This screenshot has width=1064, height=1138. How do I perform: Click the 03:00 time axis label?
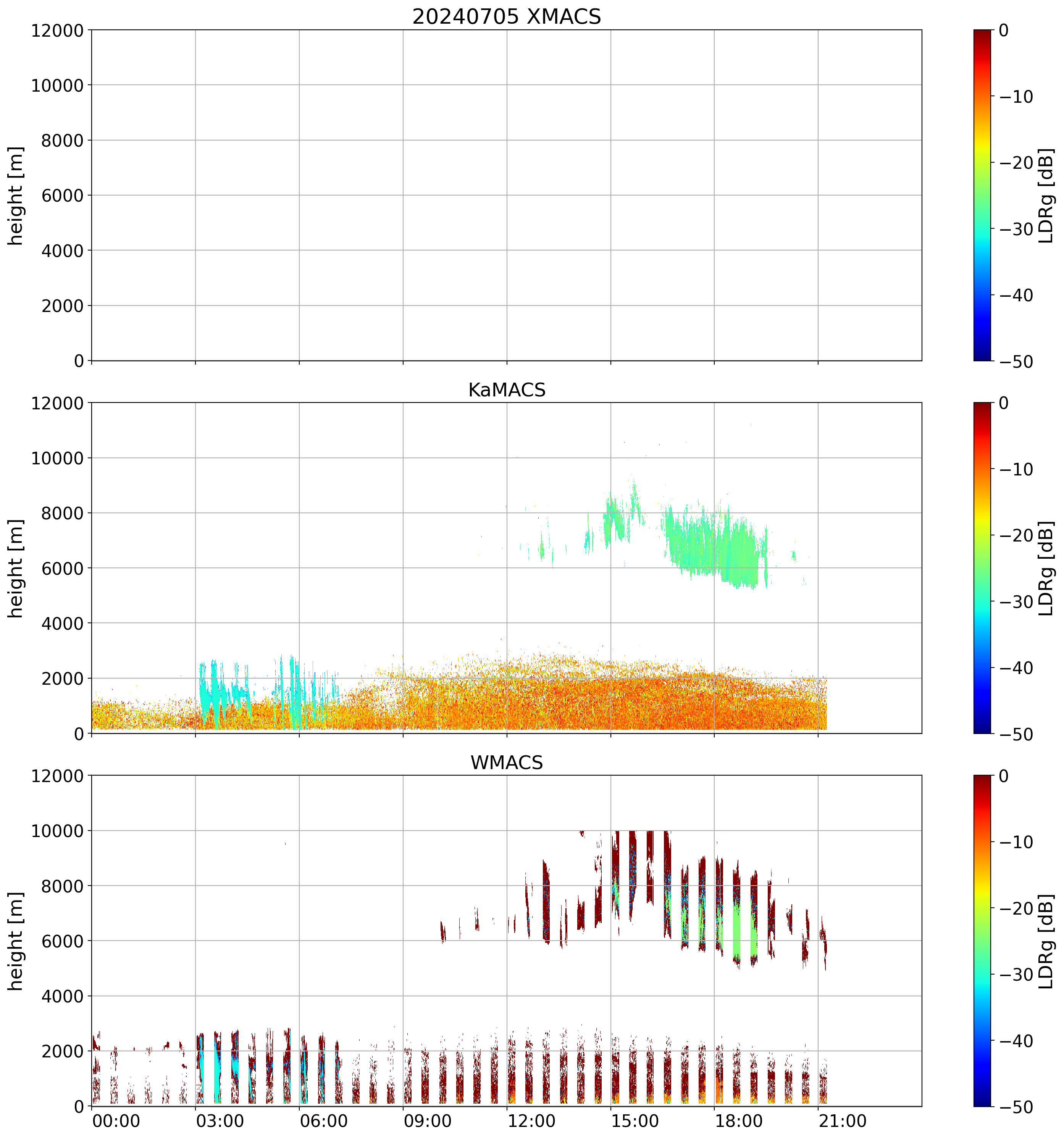pyautogui.click(x=220, y=1121)
